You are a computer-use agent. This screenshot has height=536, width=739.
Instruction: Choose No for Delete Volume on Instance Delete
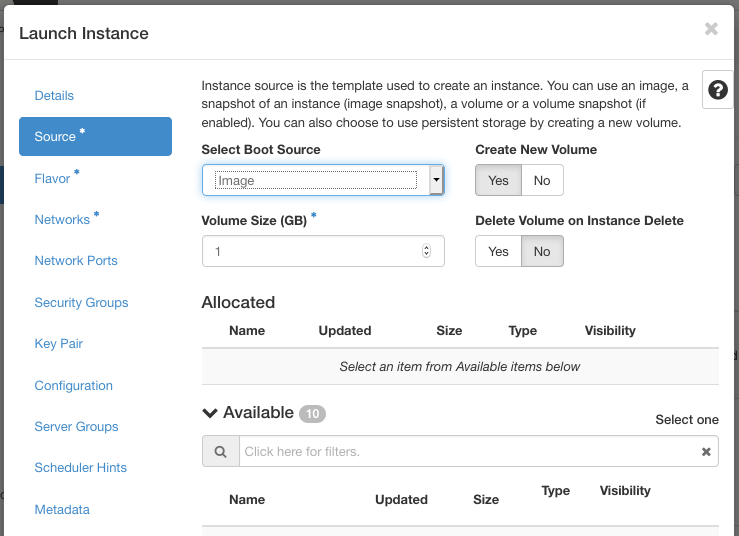point(542,251)
